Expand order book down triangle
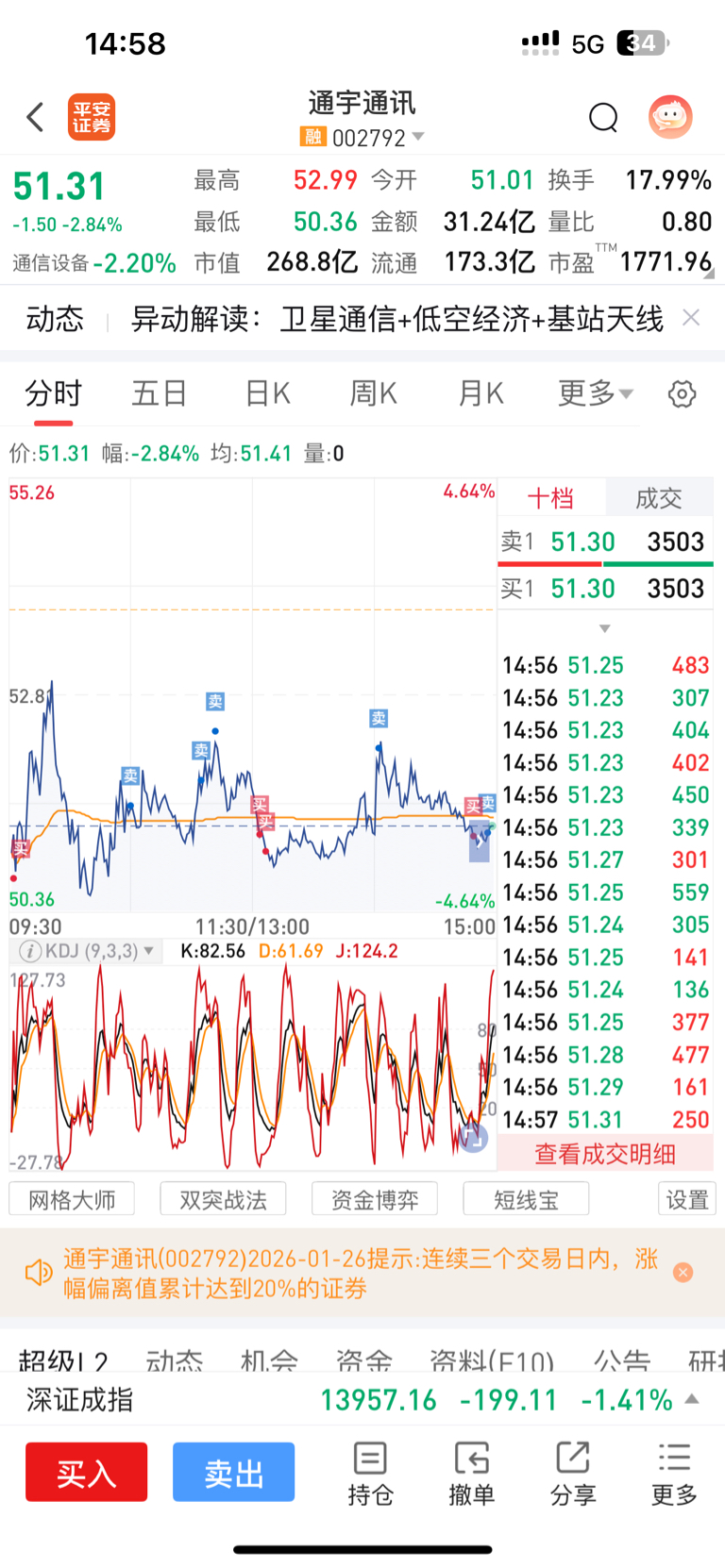 click(605, 629)
